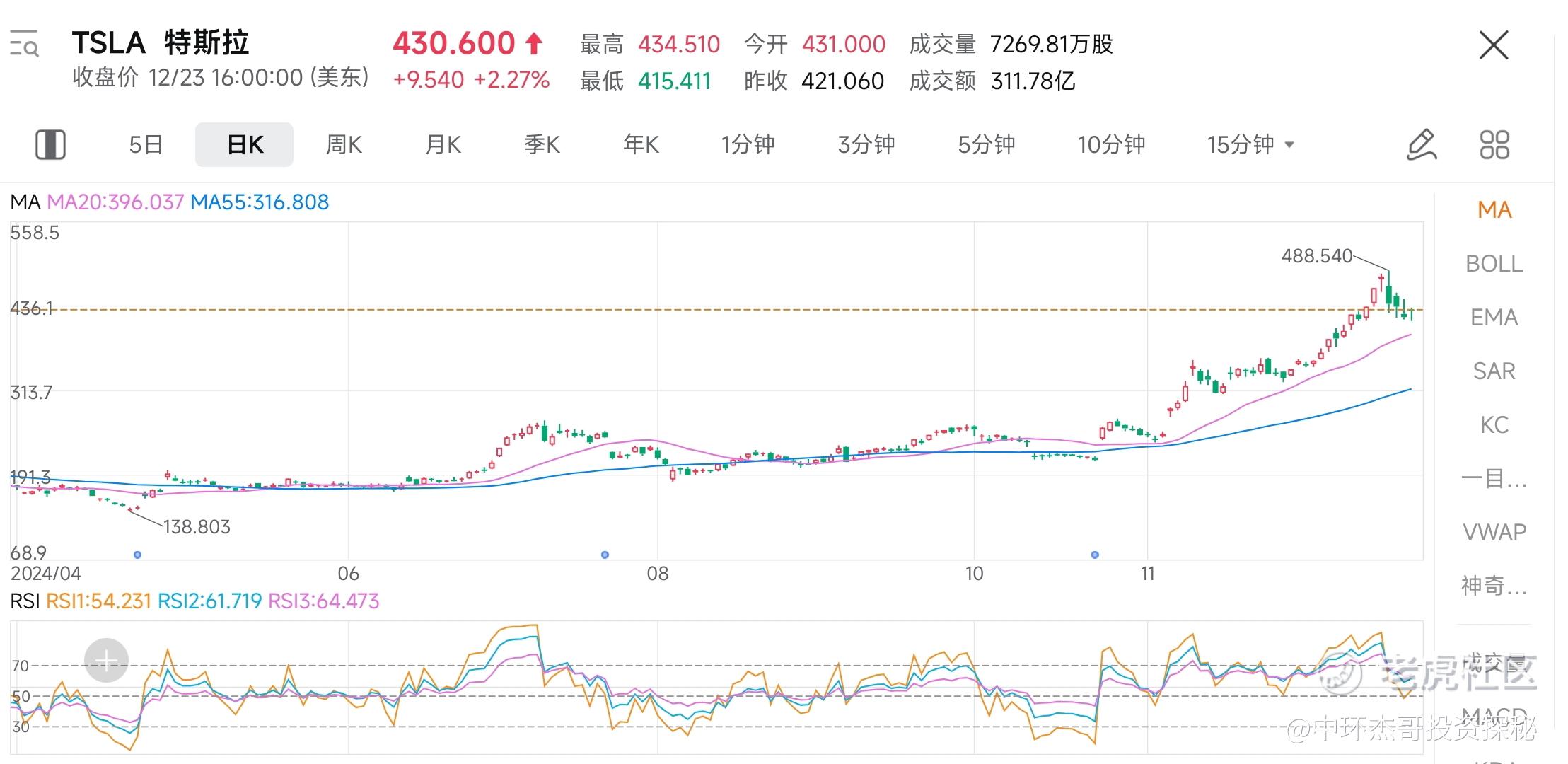Click the MA20:396.037 legend value
The width and height of the screenshot is (1568, 764).
point(115,202)
